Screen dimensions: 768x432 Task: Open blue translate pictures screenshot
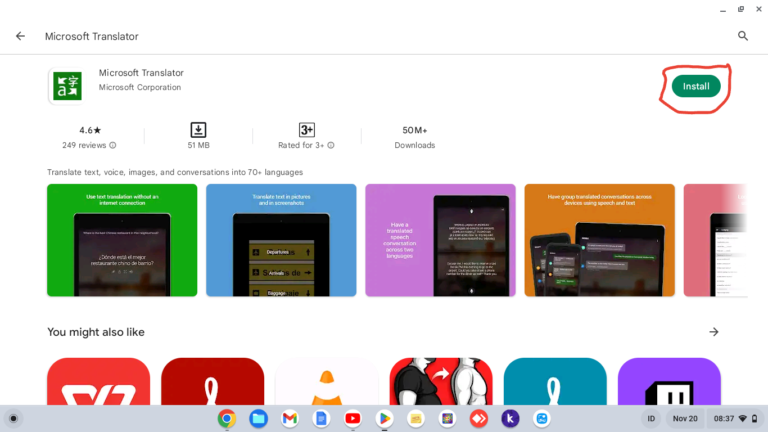(x=281, y=240)
